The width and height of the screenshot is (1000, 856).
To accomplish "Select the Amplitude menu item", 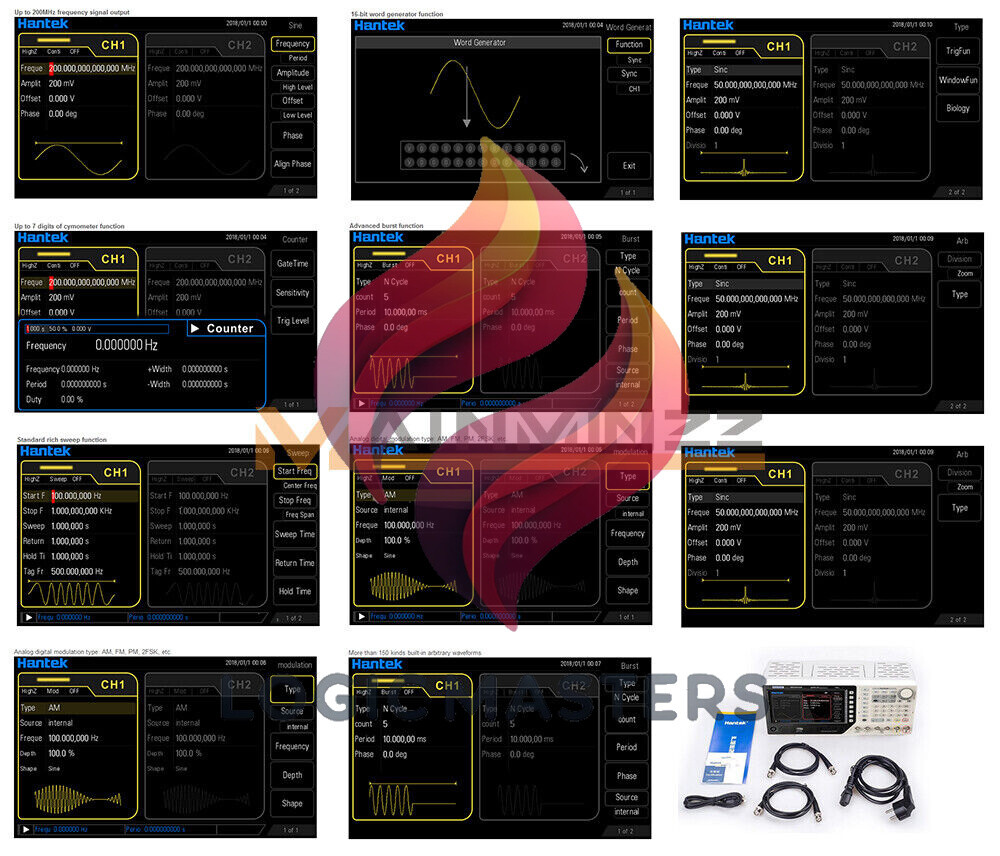I will pyautogui.click(x=293, y=73).
